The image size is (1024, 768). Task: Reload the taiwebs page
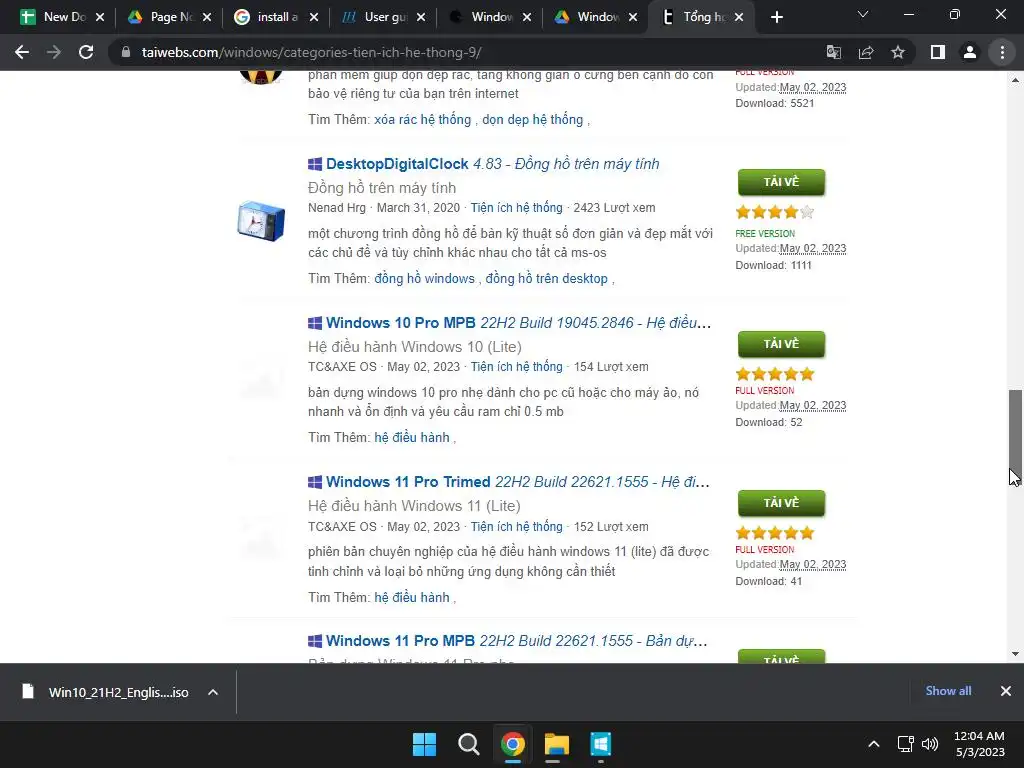(x=86, y=52)
